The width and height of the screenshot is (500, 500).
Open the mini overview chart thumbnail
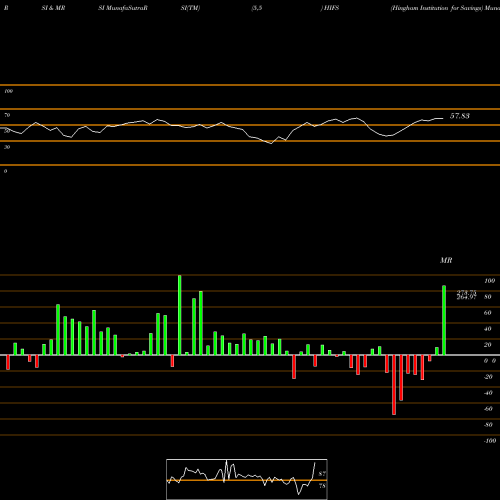tap(247, 479)
